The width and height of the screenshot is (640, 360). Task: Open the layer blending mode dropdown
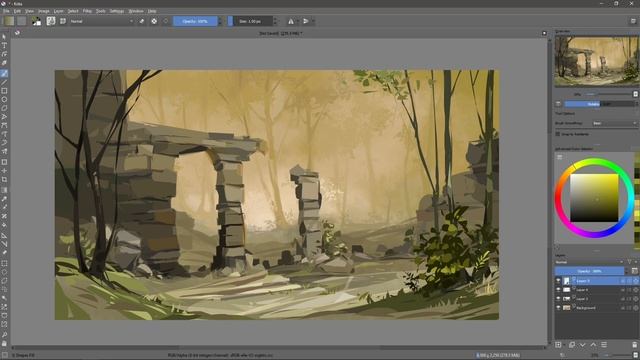(589, 262)
